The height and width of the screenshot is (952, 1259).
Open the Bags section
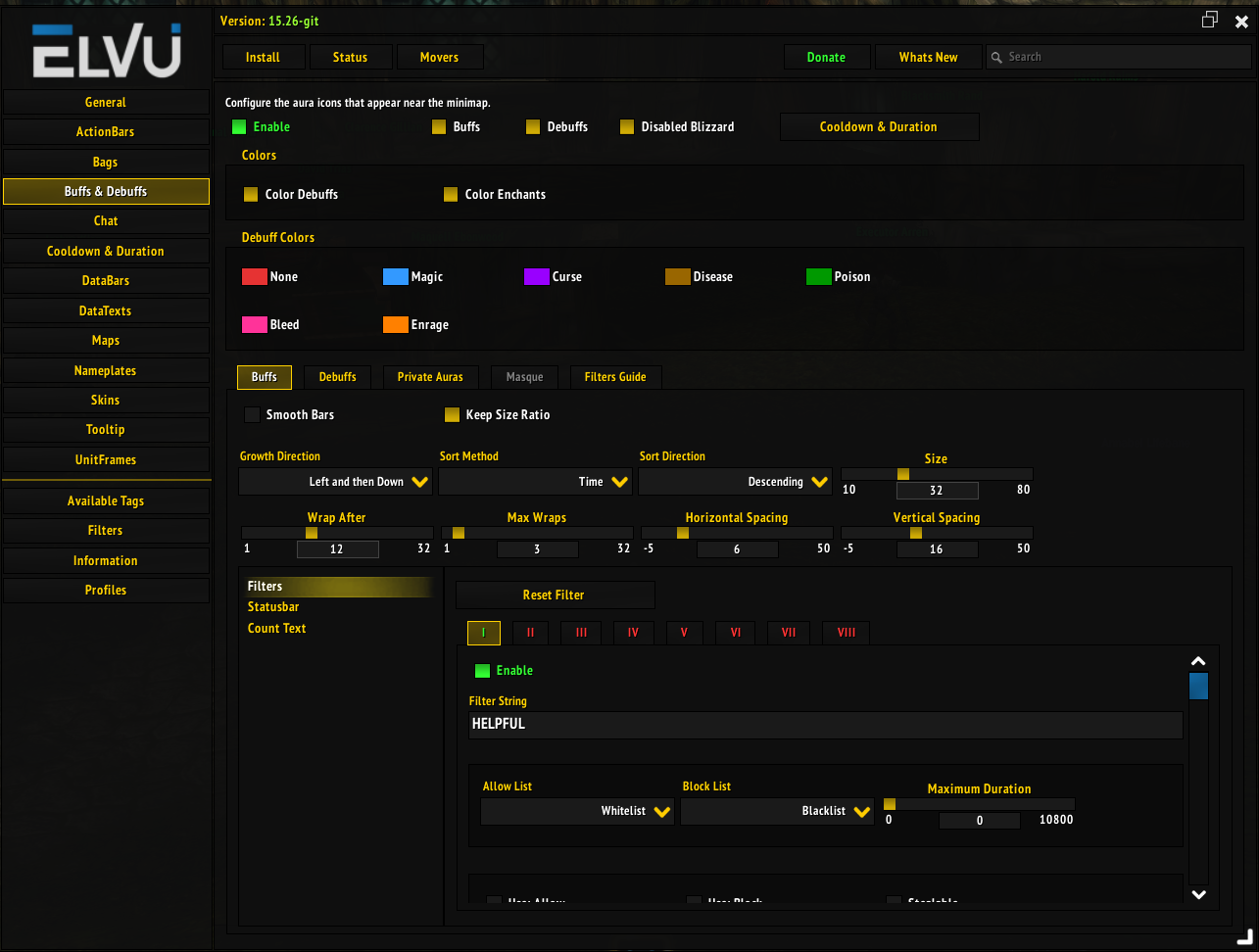[106, 162]
